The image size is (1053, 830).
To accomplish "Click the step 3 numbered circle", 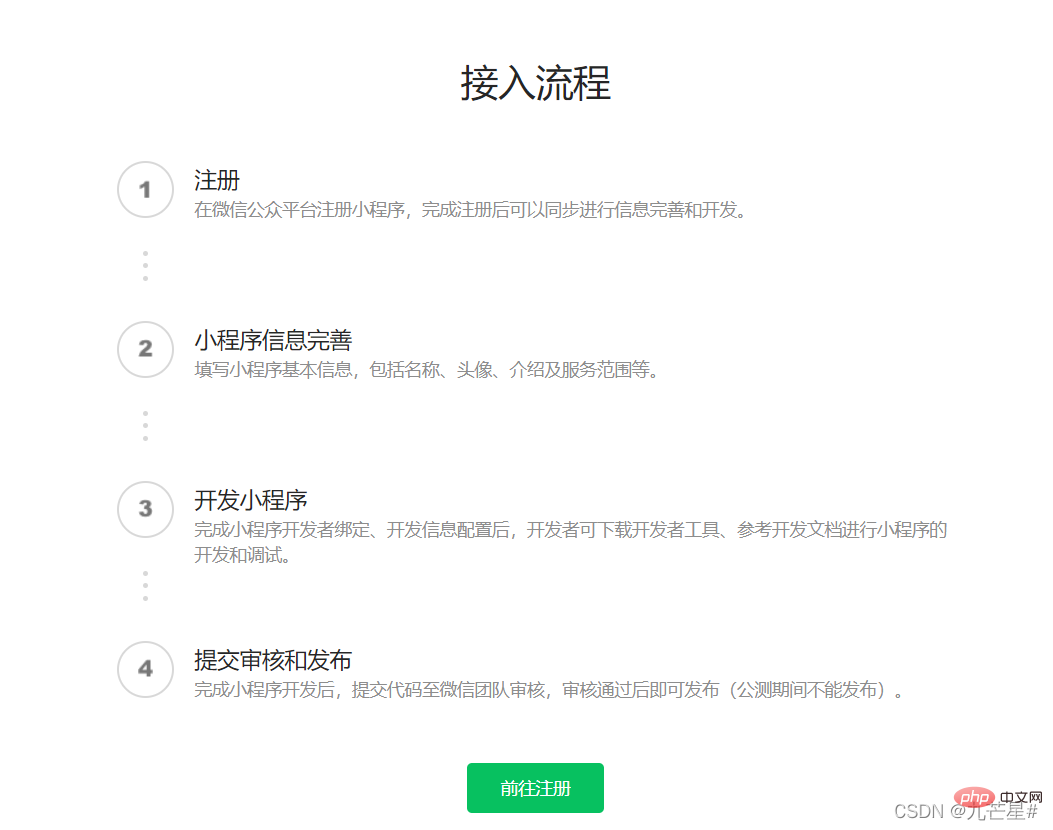I will click(144, 510).
